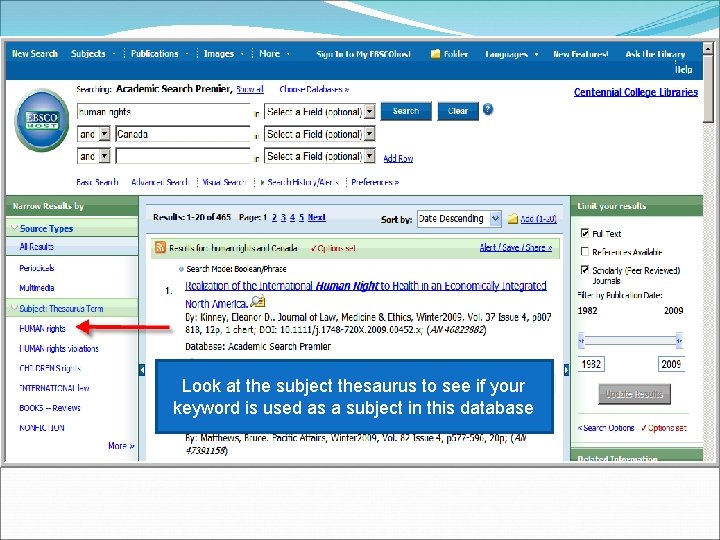Collapse the right panel arrow icon

click(x=566, y=370)
